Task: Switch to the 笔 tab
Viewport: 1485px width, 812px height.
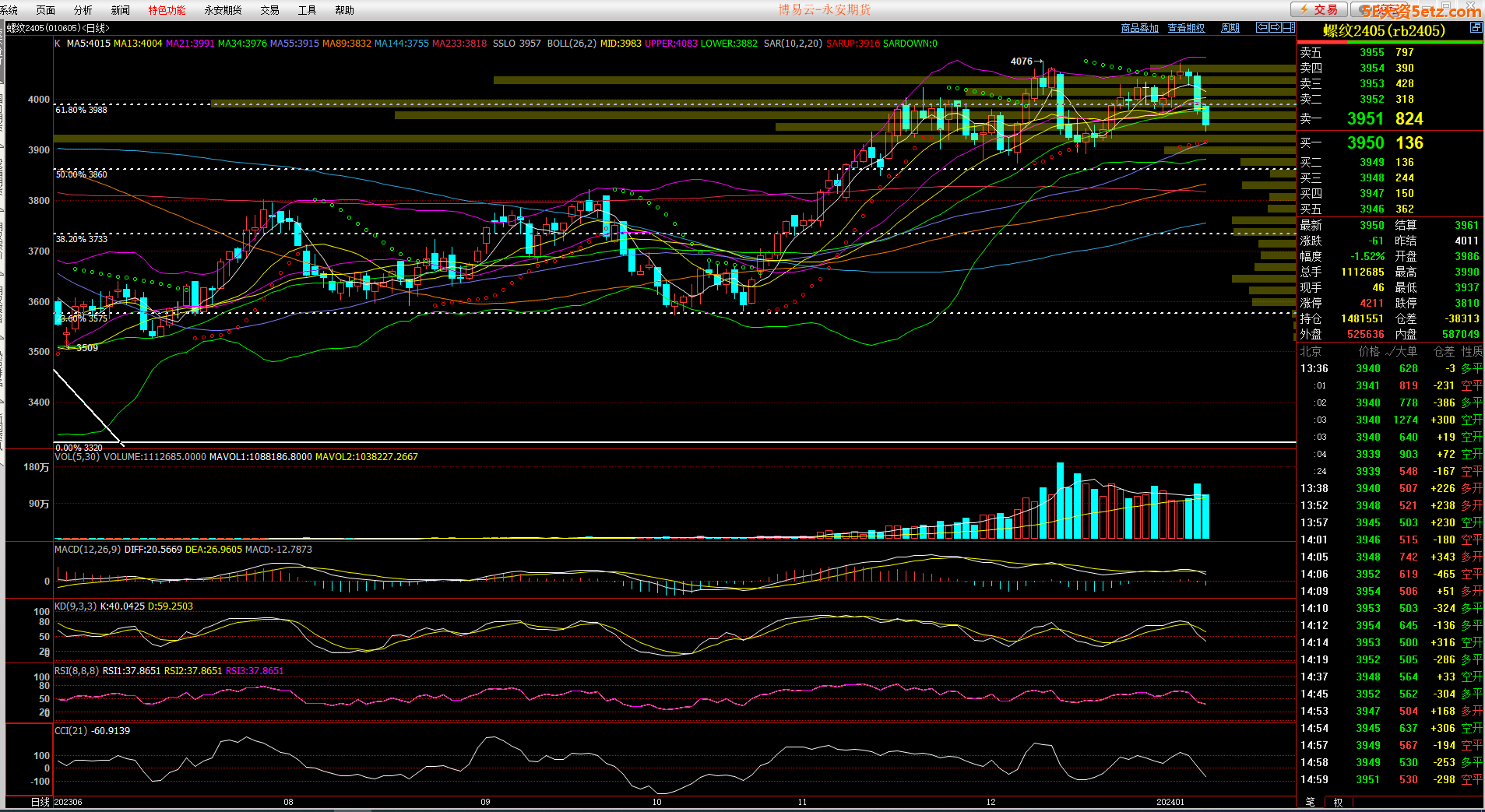Action: (x=1310, y=802)
